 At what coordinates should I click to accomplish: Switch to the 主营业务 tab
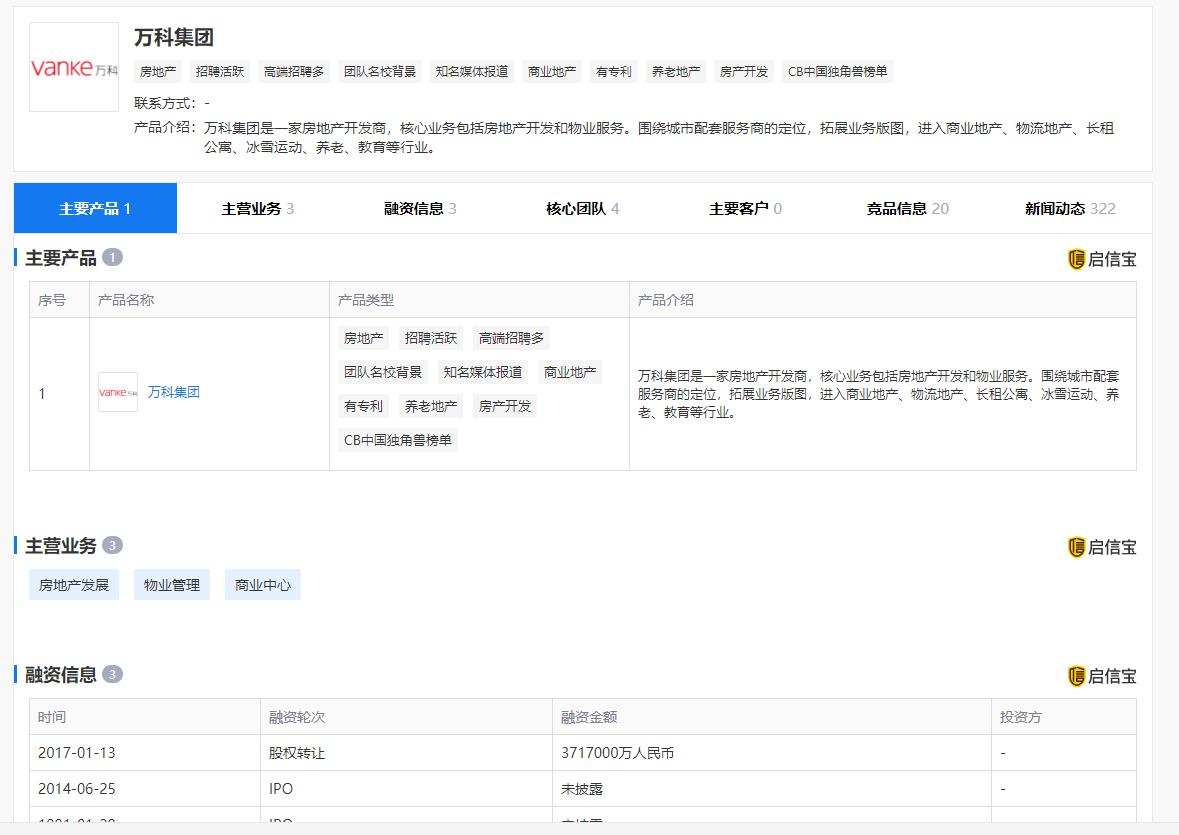click(x=257, y=208)
